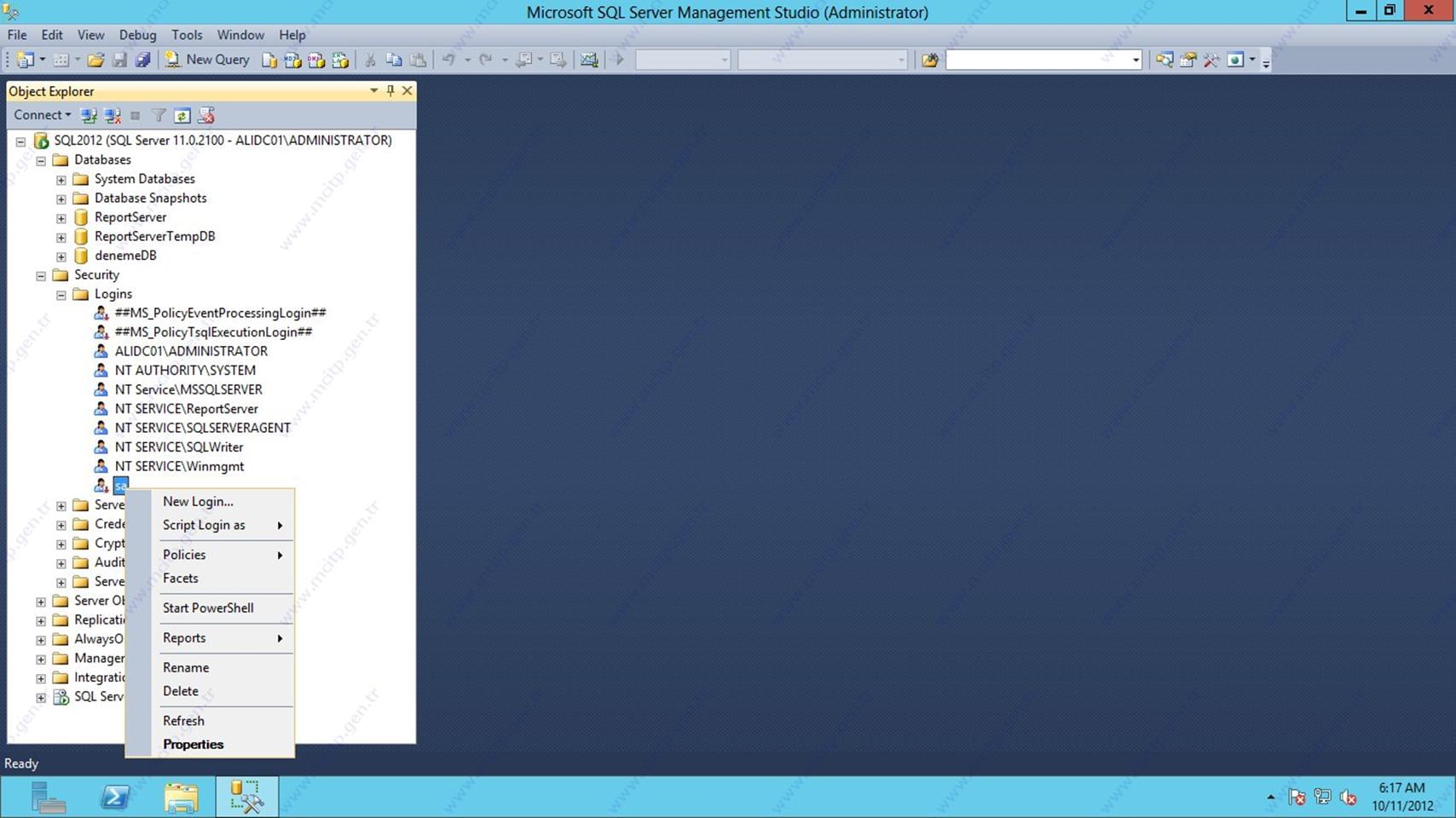Open the Help menu
The height and width of the screenshot is (818, 1456).
[x=292, y=35]
